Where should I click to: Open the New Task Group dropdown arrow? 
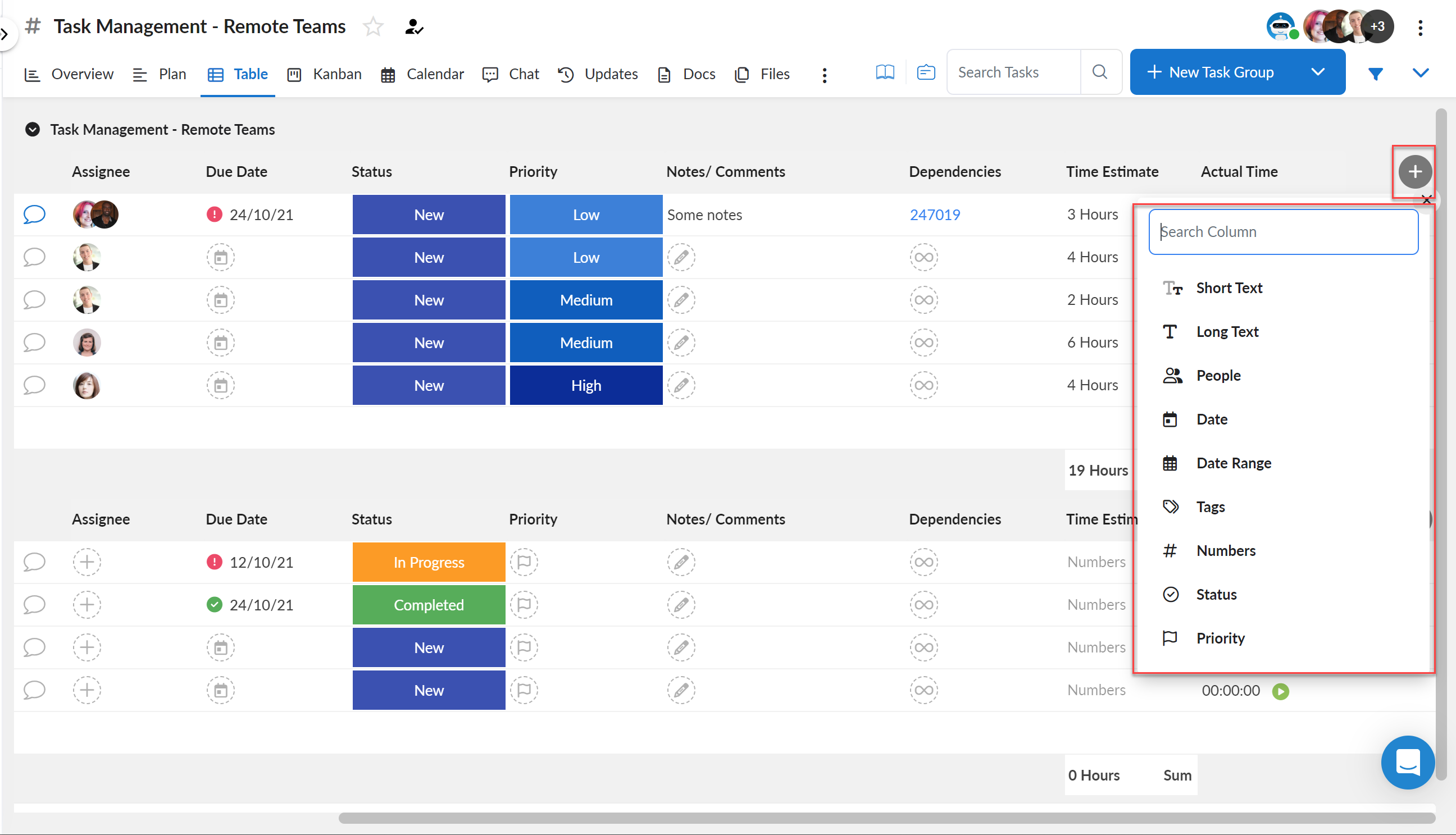coord(1318,72)
